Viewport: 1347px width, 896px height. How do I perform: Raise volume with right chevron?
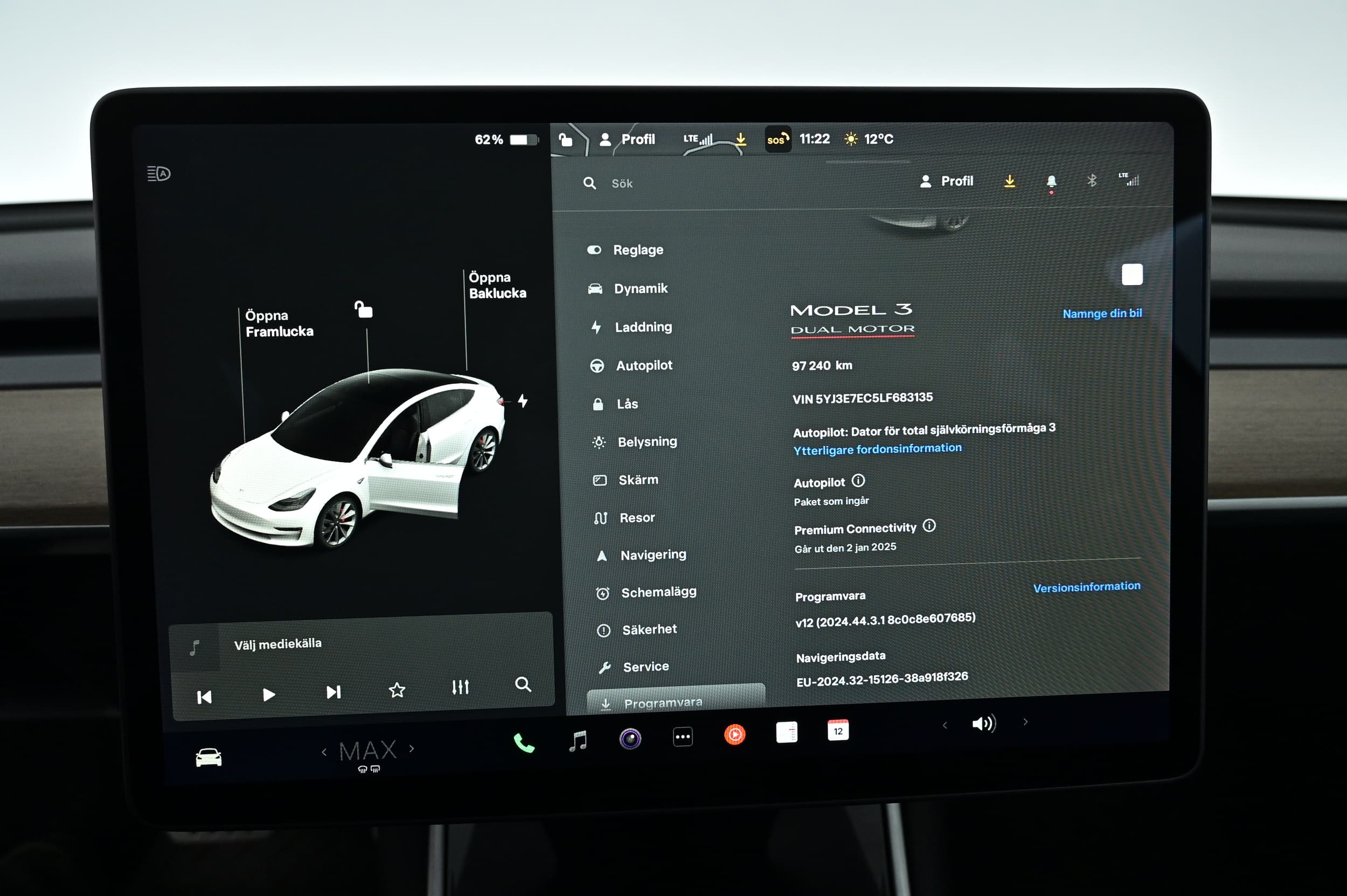pos(1025,722)
